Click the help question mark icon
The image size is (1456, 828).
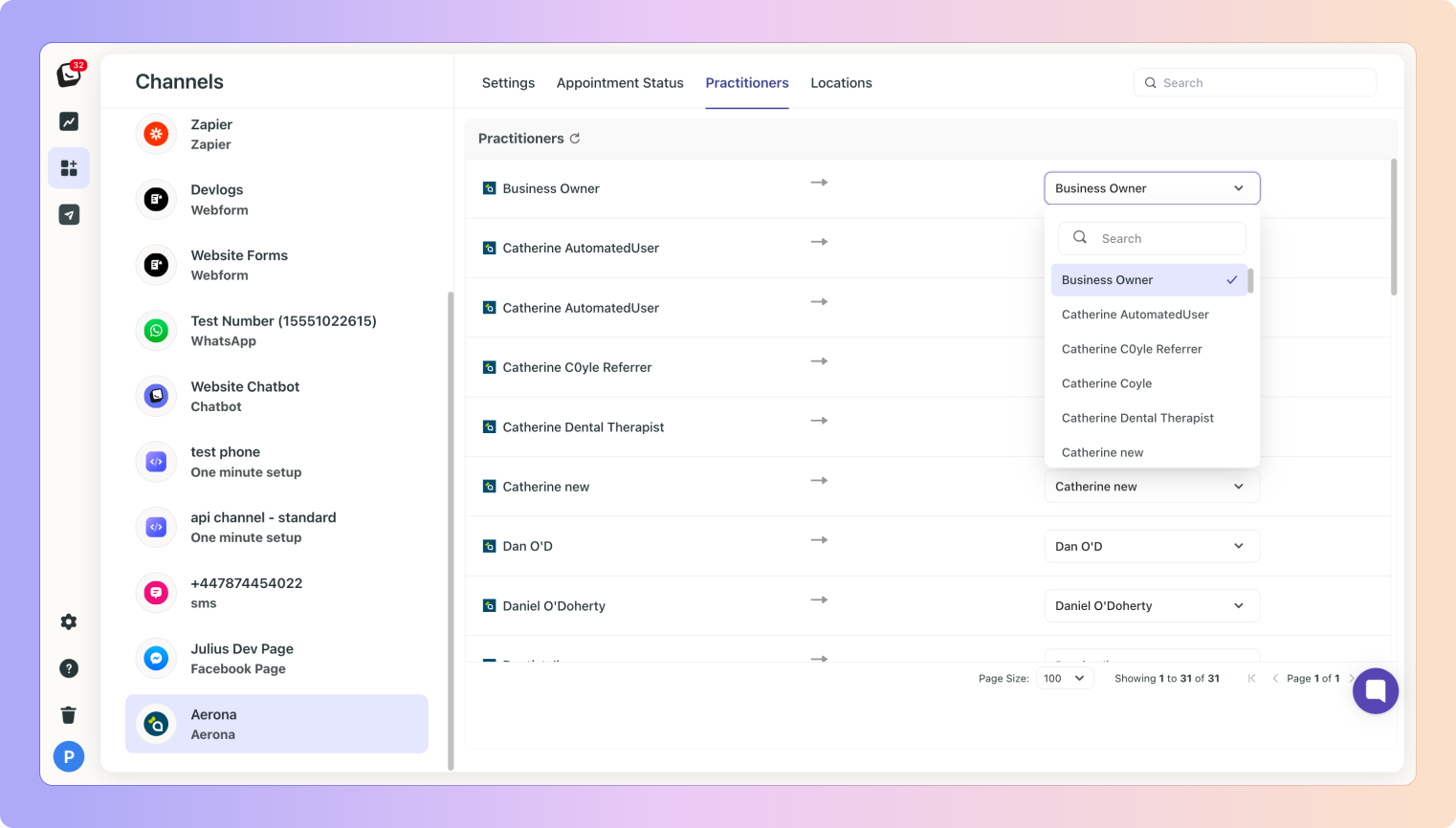(69, 668)
